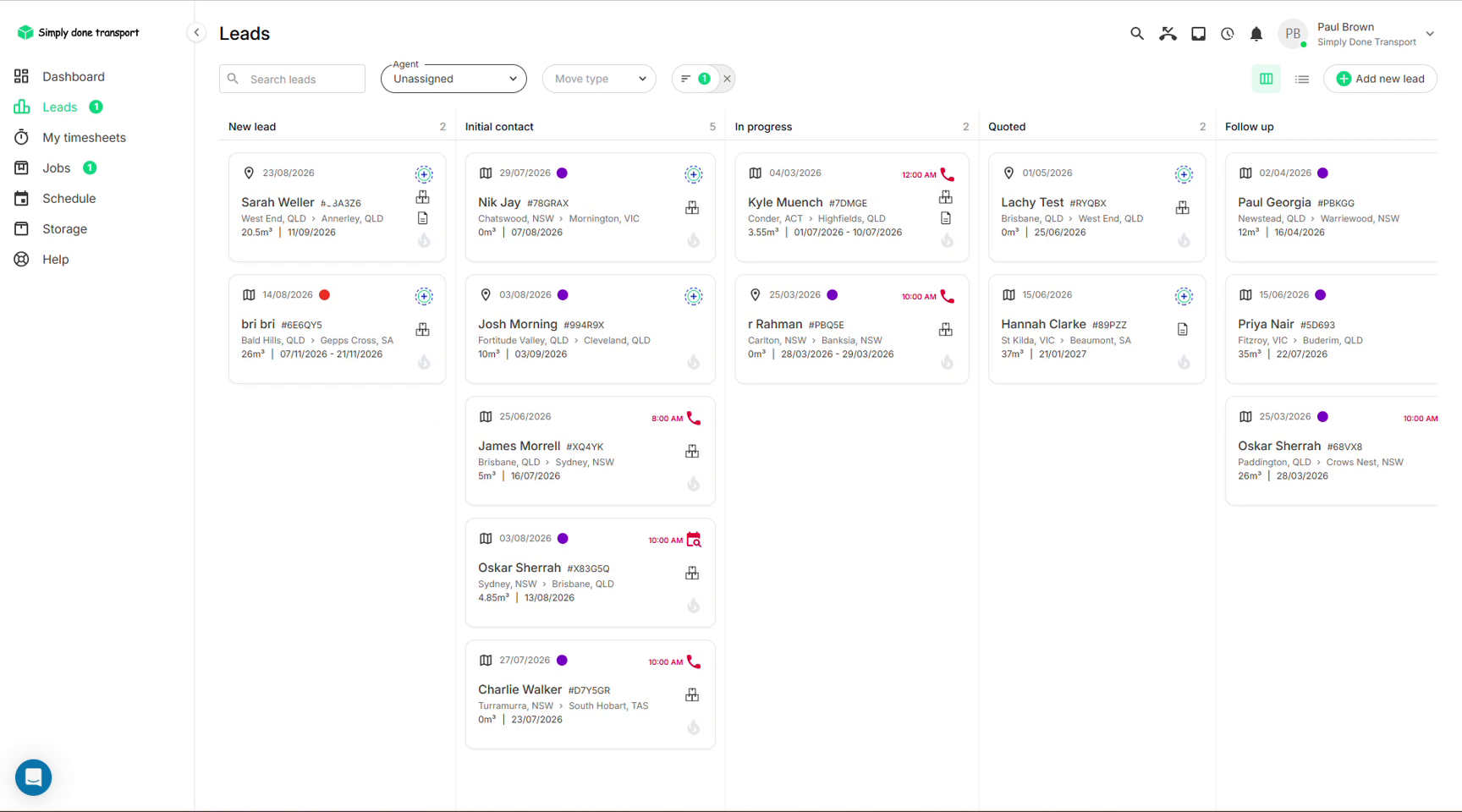1462x812 pixels.
Task: Click the purple status dot on Nik Jay card
Action: coord(563,173)
